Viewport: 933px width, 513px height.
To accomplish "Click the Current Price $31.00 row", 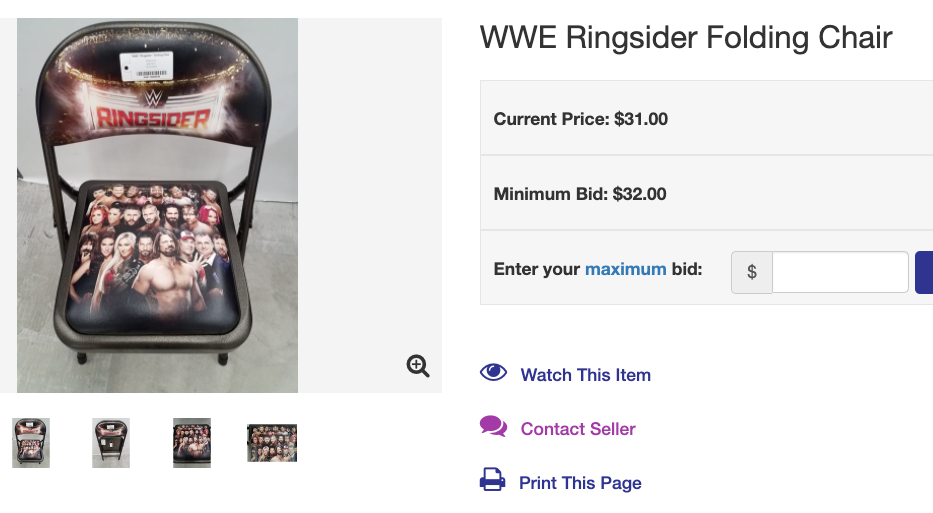I will 706,118.
